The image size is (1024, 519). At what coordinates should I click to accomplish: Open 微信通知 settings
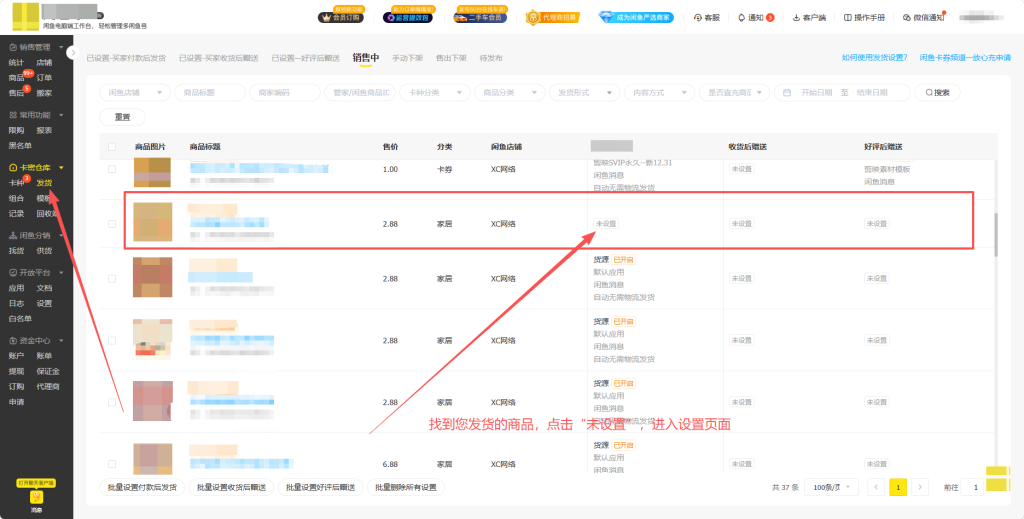pyautogui.click(x=923, y=18)
